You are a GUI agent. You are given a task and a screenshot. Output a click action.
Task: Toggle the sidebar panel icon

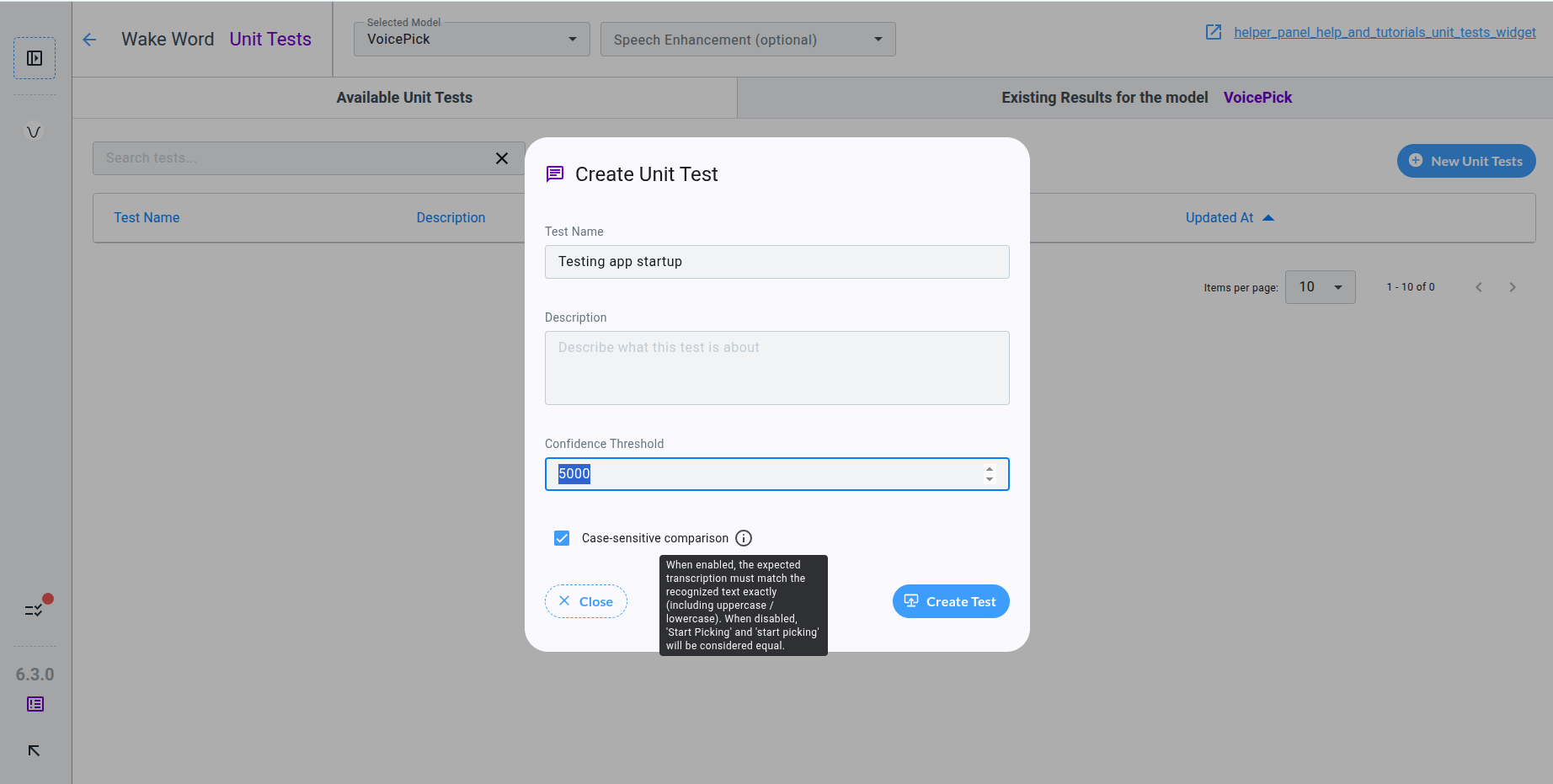tap(35, 58)
